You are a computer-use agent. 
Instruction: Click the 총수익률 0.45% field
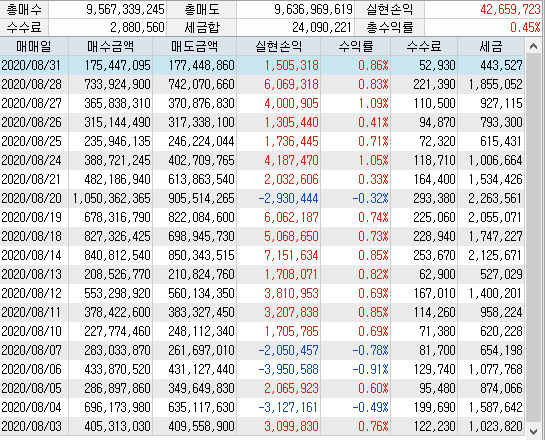[483, 27]
